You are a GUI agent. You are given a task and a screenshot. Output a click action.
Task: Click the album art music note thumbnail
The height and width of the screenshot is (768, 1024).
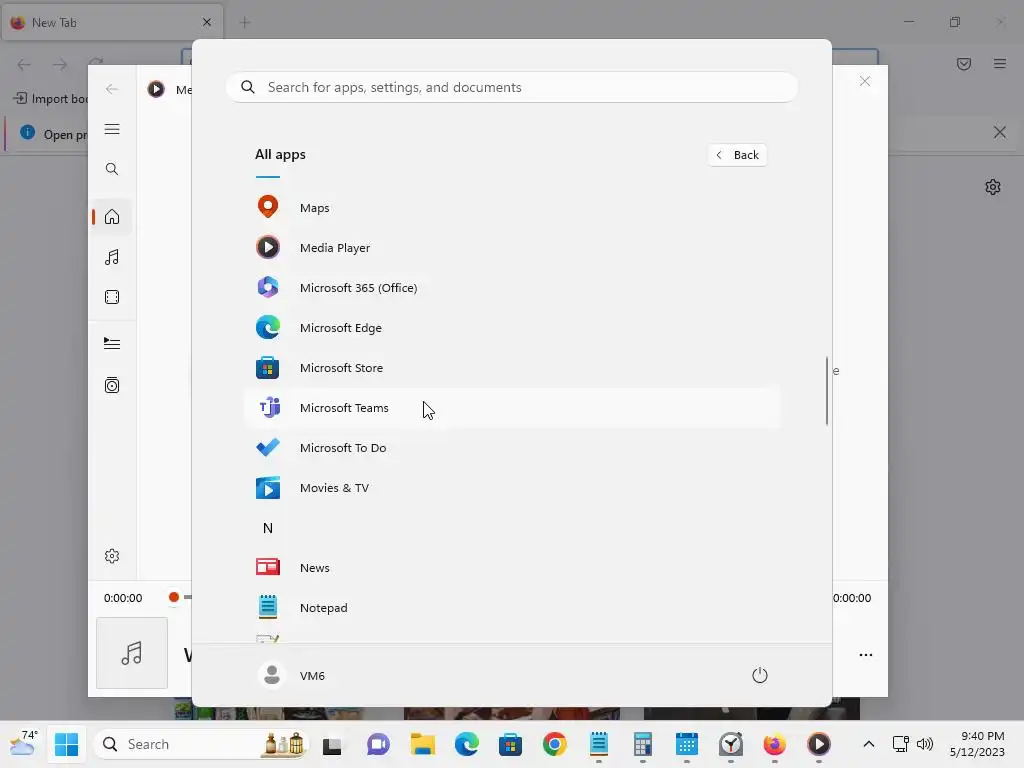pyautogui.click(x=132, y=653)
